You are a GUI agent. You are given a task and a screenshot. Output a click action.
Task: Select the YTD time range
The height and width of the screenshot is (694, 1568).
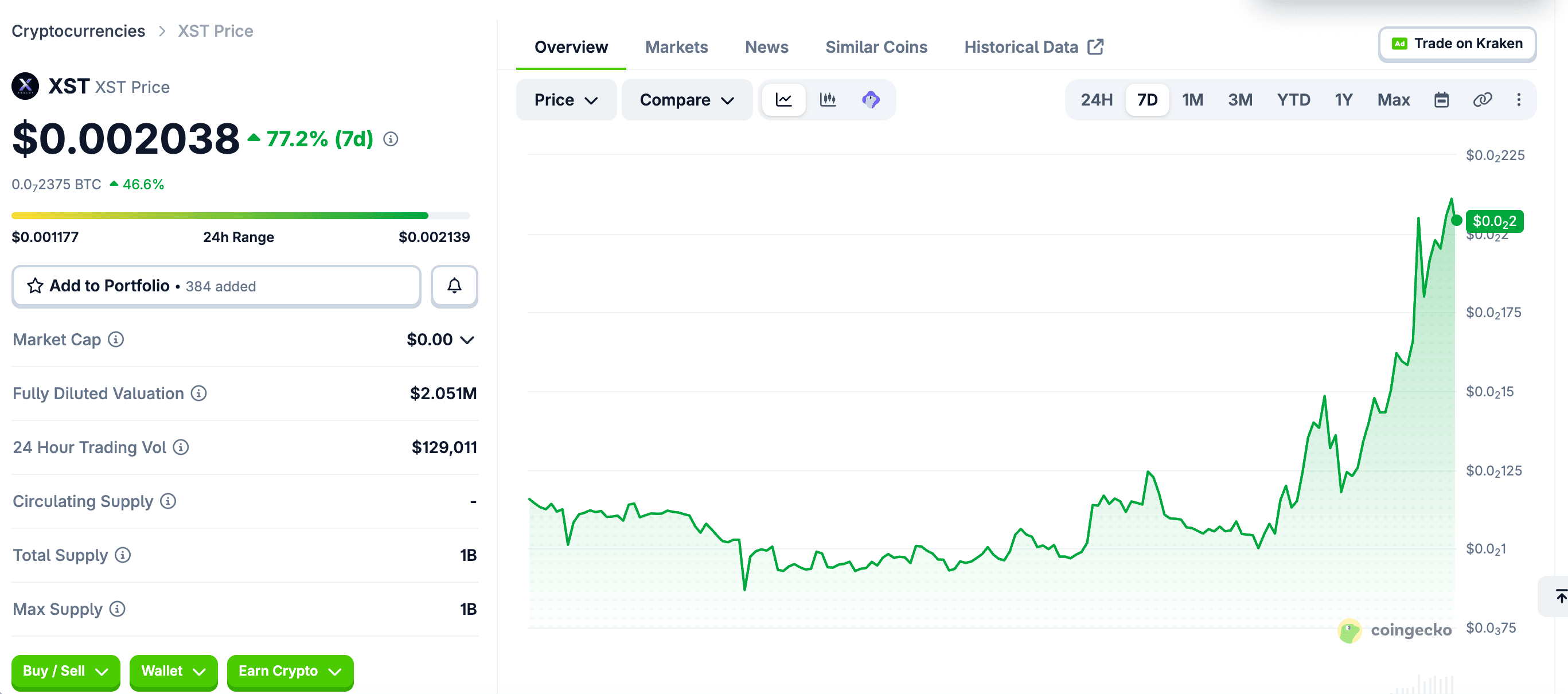click(1293, 100)
